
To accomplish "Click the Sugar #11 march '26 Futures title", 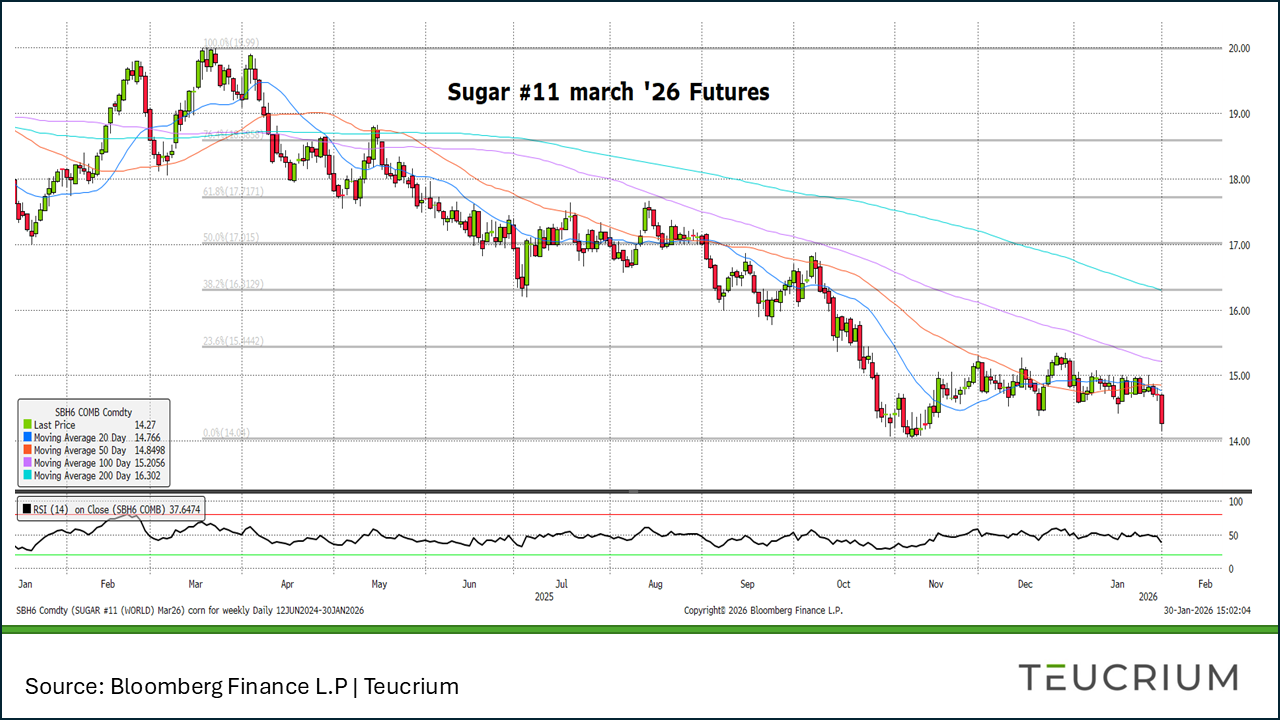I will coord(609,92).
